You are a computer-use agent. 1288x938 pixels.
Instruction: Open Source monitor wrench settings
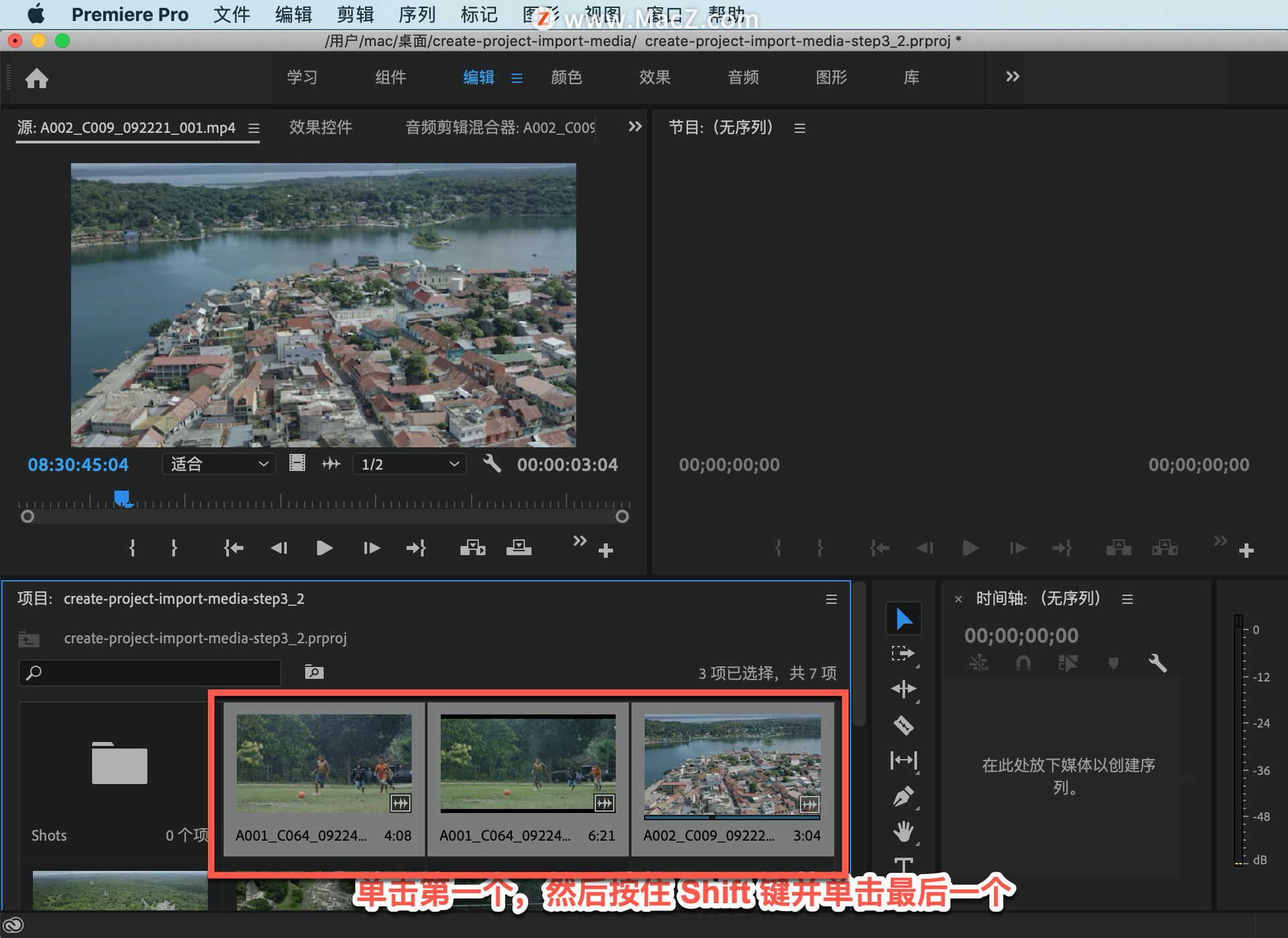click(x=492, y=463)
